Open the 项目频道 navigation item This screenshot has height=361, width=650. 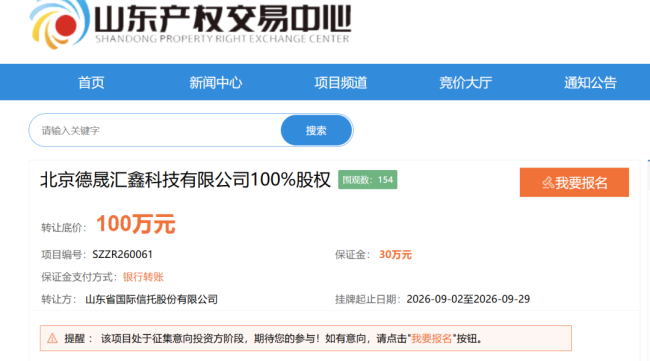[x=341, y=82]
